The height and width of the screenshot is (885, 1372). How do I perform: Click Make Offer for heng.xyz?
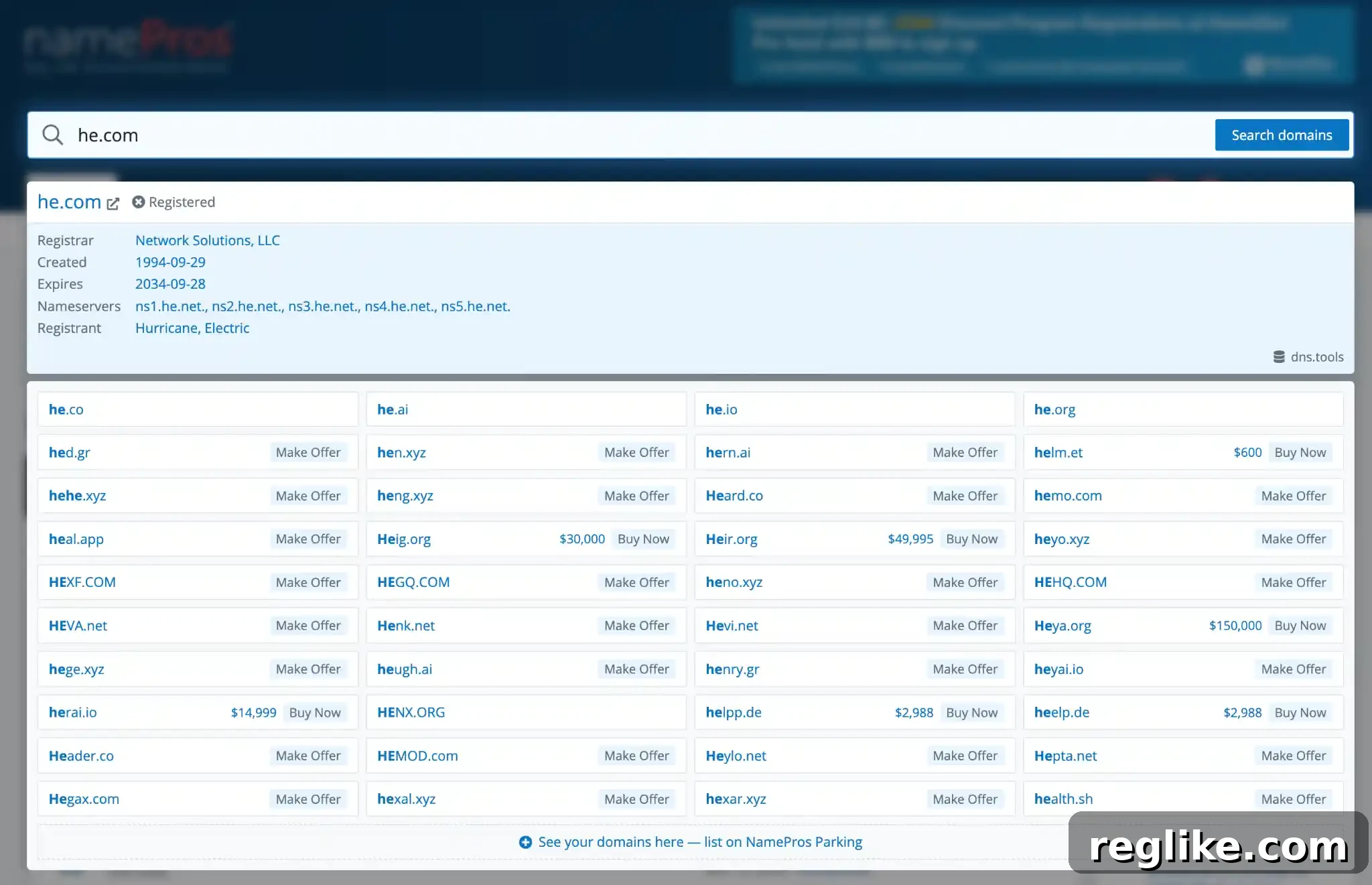point(636,496)
